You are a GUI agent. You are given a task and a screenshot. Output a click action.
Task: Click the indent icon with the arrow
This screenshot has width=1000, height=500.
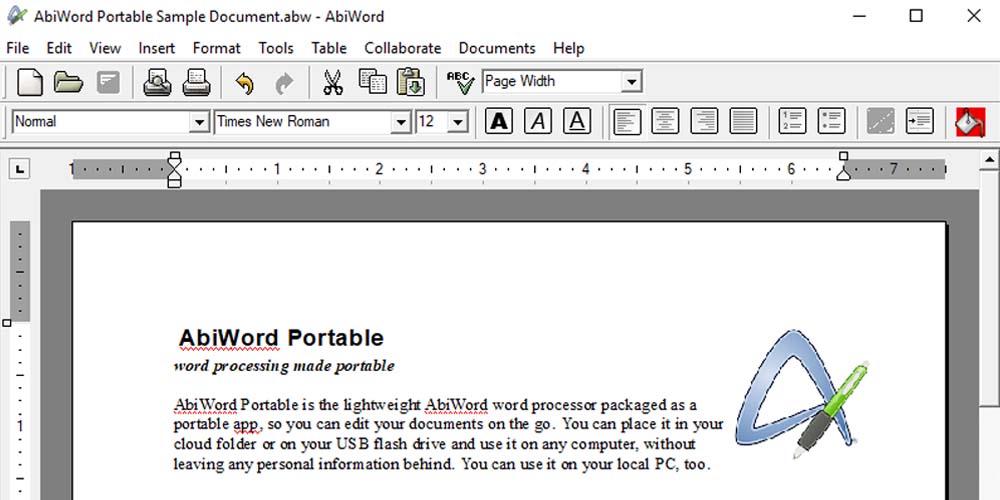[920, 121]
